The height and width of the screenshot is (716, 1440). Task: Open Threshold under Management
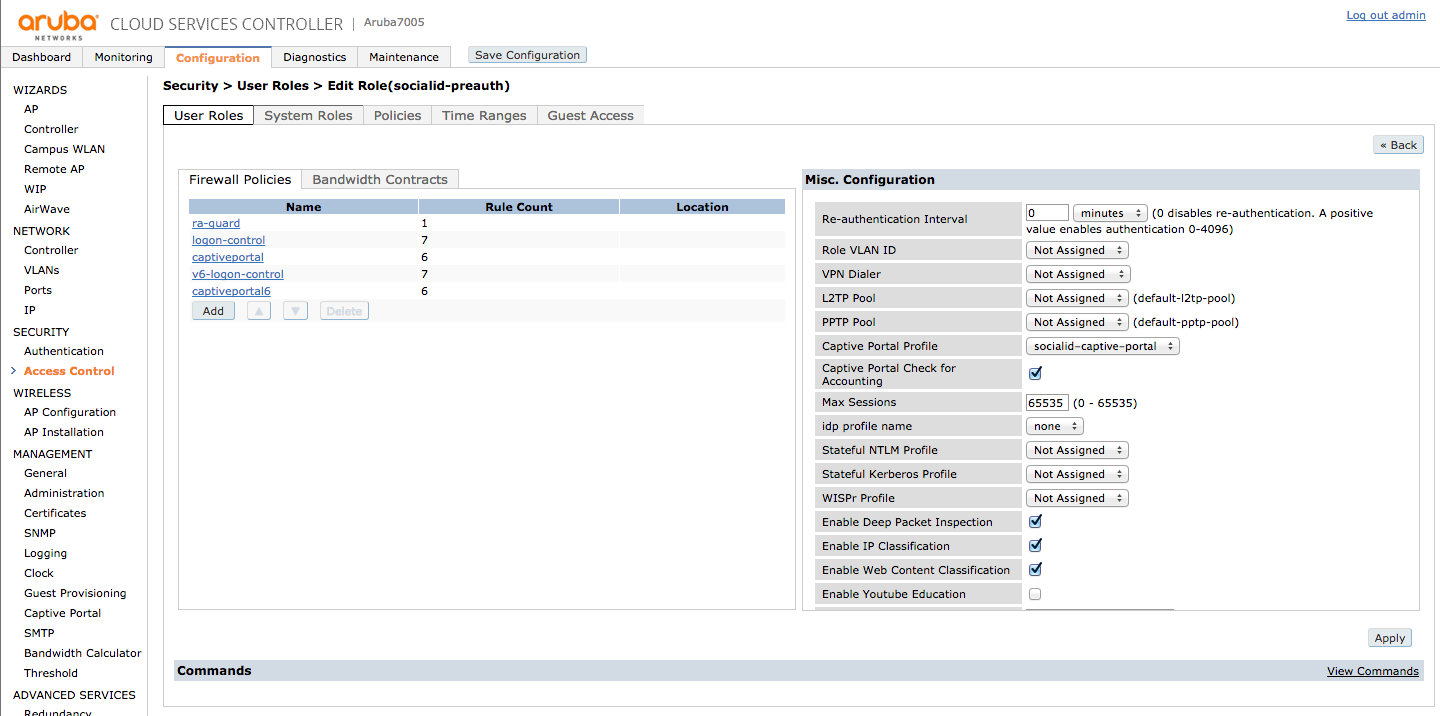(x=51, y=673)
